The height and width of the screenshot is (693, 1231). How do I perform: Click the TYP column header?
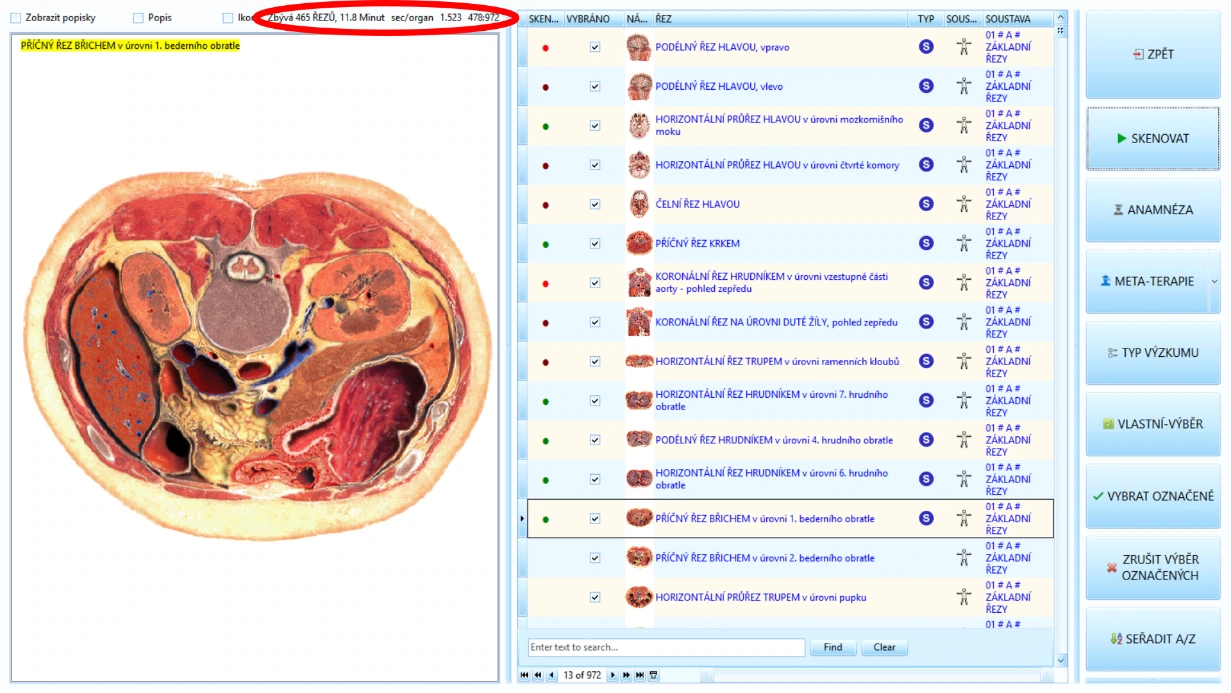[x=926, y=19]
